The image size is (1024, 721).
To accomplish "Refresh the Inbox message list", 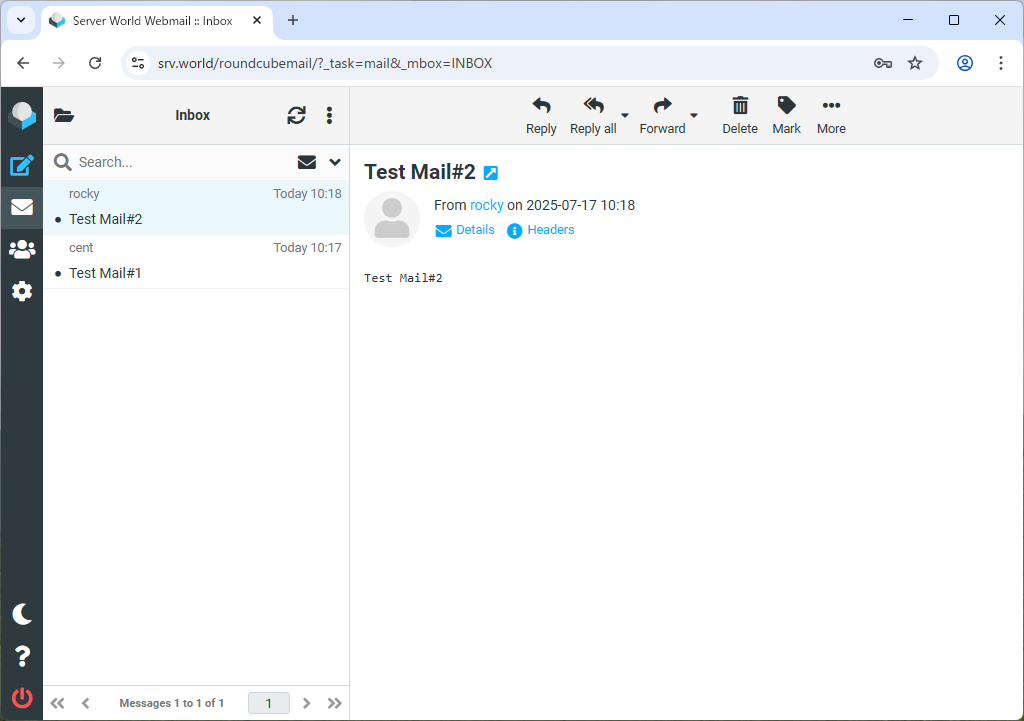I will pyautogui.click(x=296, y=115).
